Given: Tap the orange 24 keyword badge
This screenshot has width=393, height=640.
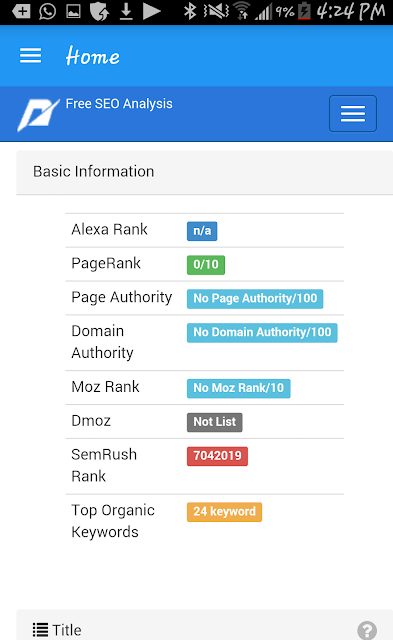Looking at the screenshot, I should point(224,512).
